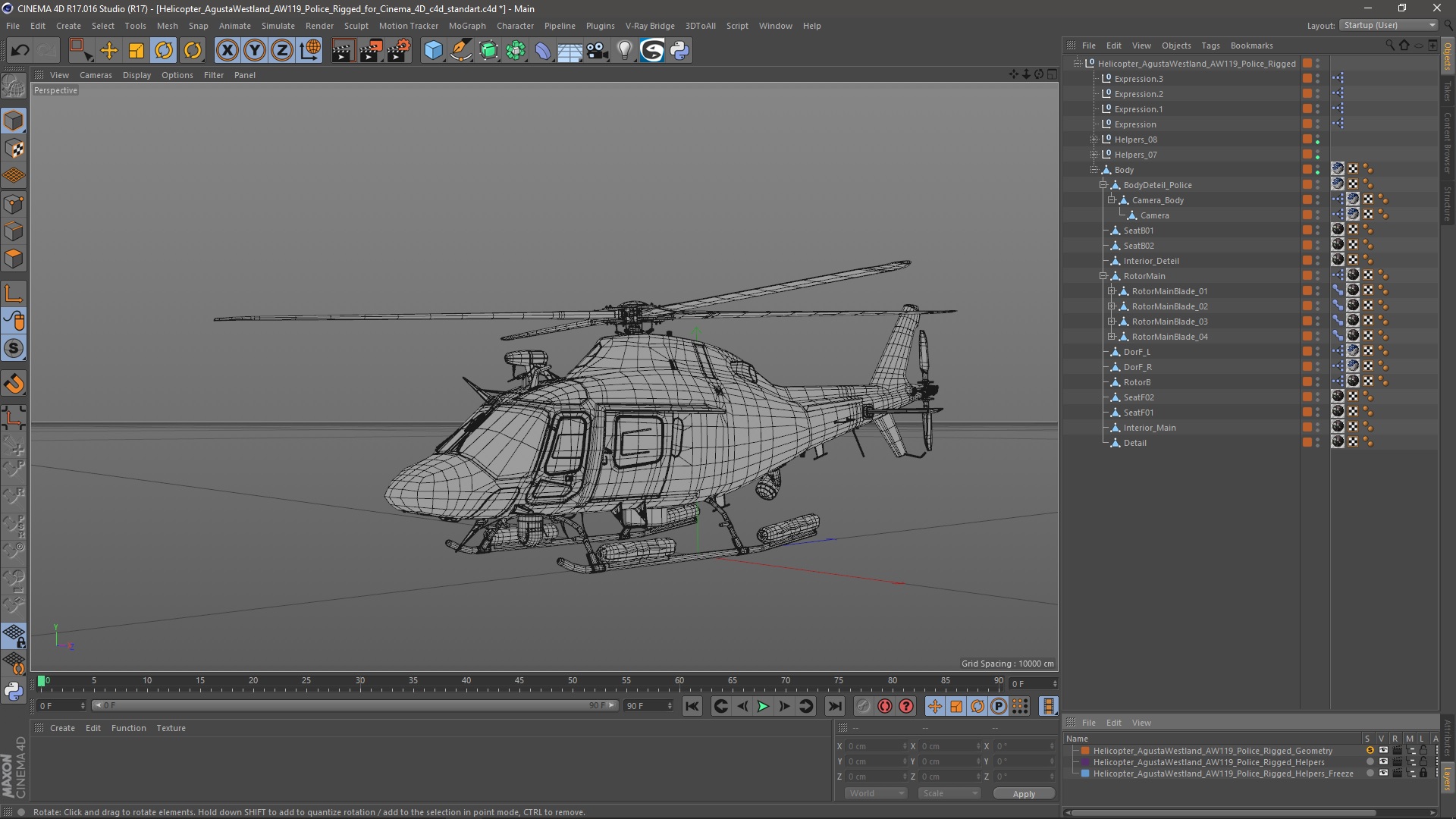Open Edit Render Settings icon
The image size is (1456, 819).
pyautogui.click(x=399, y=50)
